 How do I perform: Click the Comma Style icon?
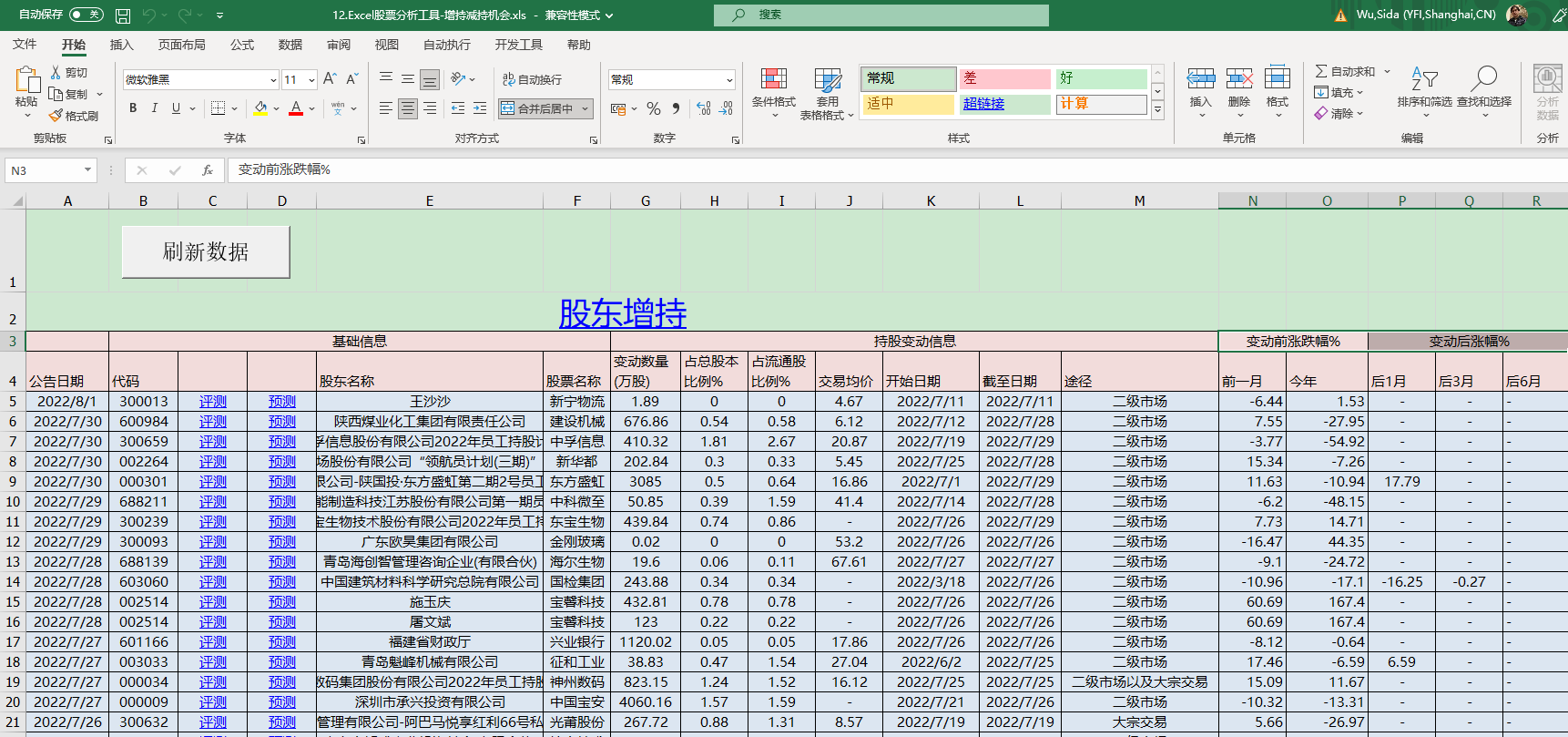coord(676,108)
